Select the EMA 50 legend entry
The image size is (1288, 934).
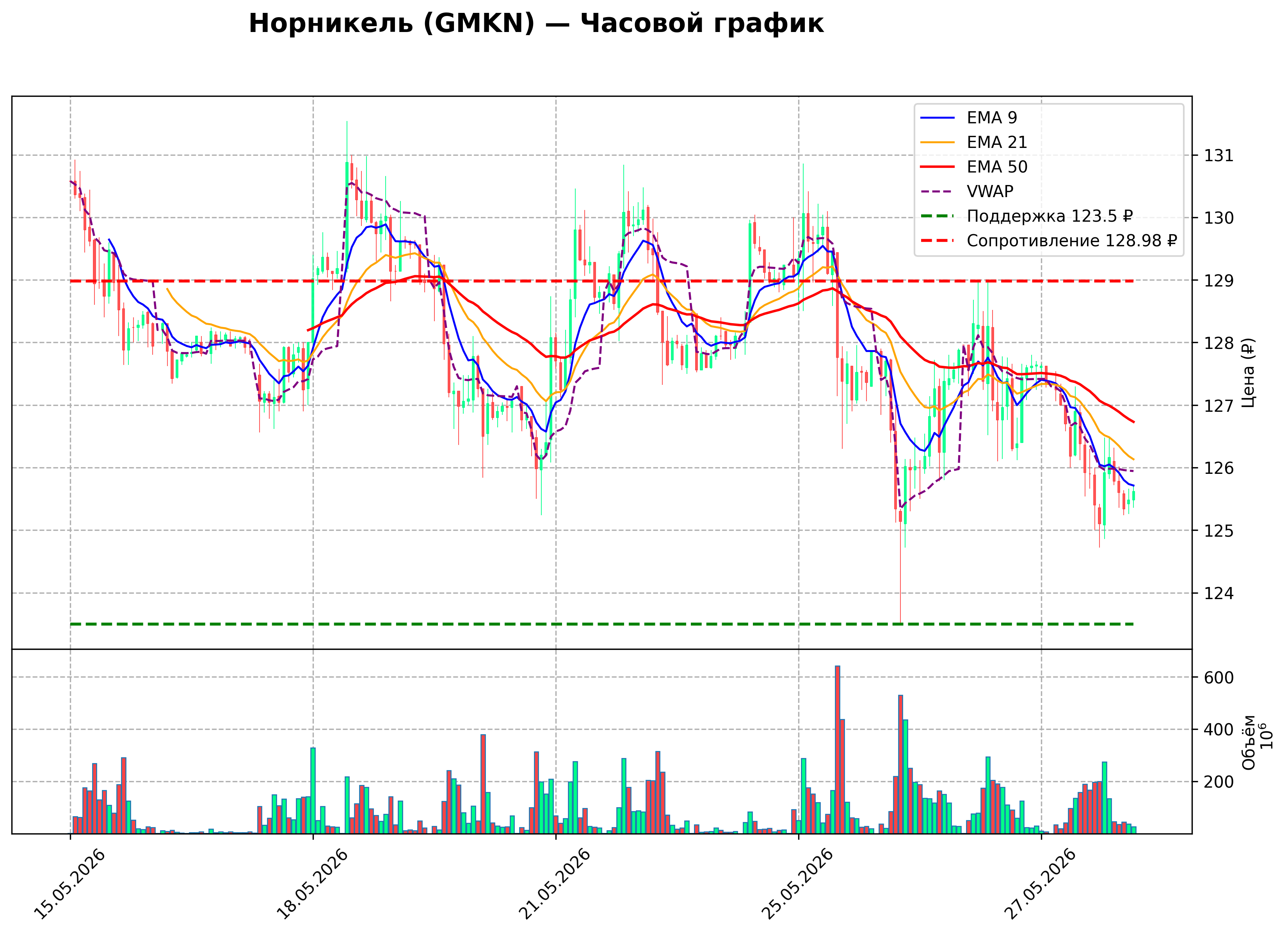point(973,167)
